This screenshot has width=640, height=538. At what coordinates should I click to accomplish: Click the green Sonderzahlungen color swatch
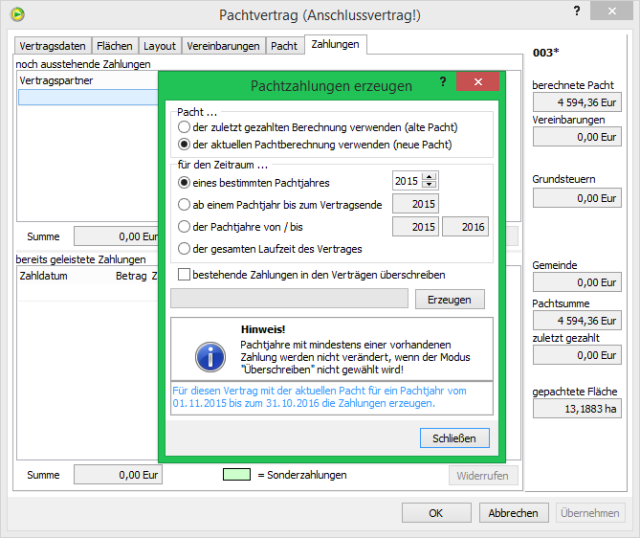point(236,475)
